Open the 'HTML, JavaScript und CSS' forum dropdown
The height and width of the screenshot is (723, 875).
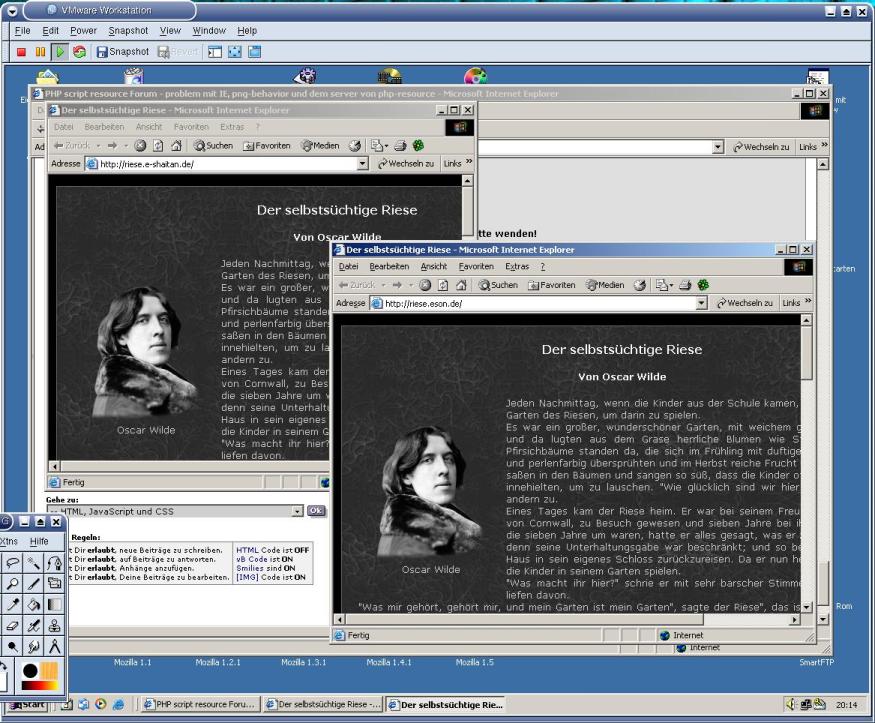click(297, 511)
